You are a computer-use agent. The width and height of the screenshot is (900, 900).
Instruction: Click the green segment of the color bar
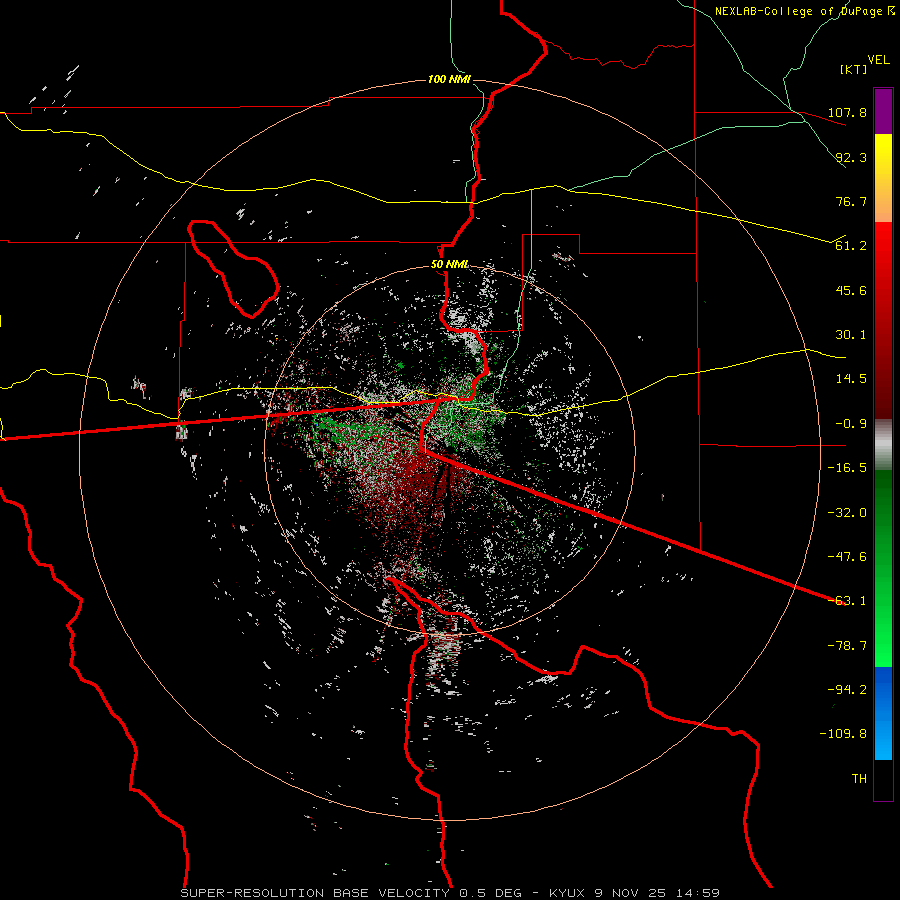pos(883,568)
